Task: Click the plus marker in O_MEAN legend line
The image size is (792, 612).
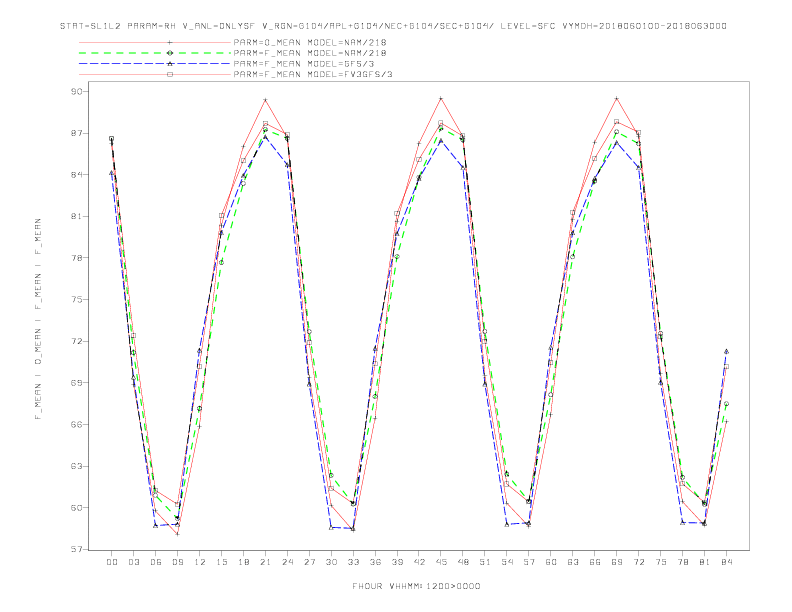Action: (170, 42)
